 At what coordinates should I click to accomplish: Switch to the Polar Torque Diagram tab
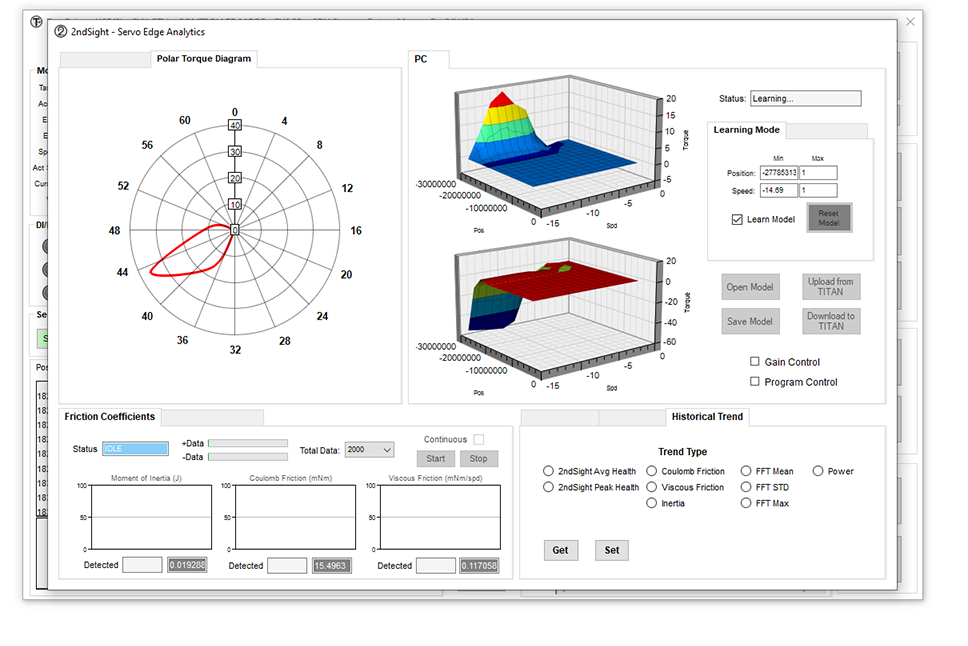(x=204, y=59)
